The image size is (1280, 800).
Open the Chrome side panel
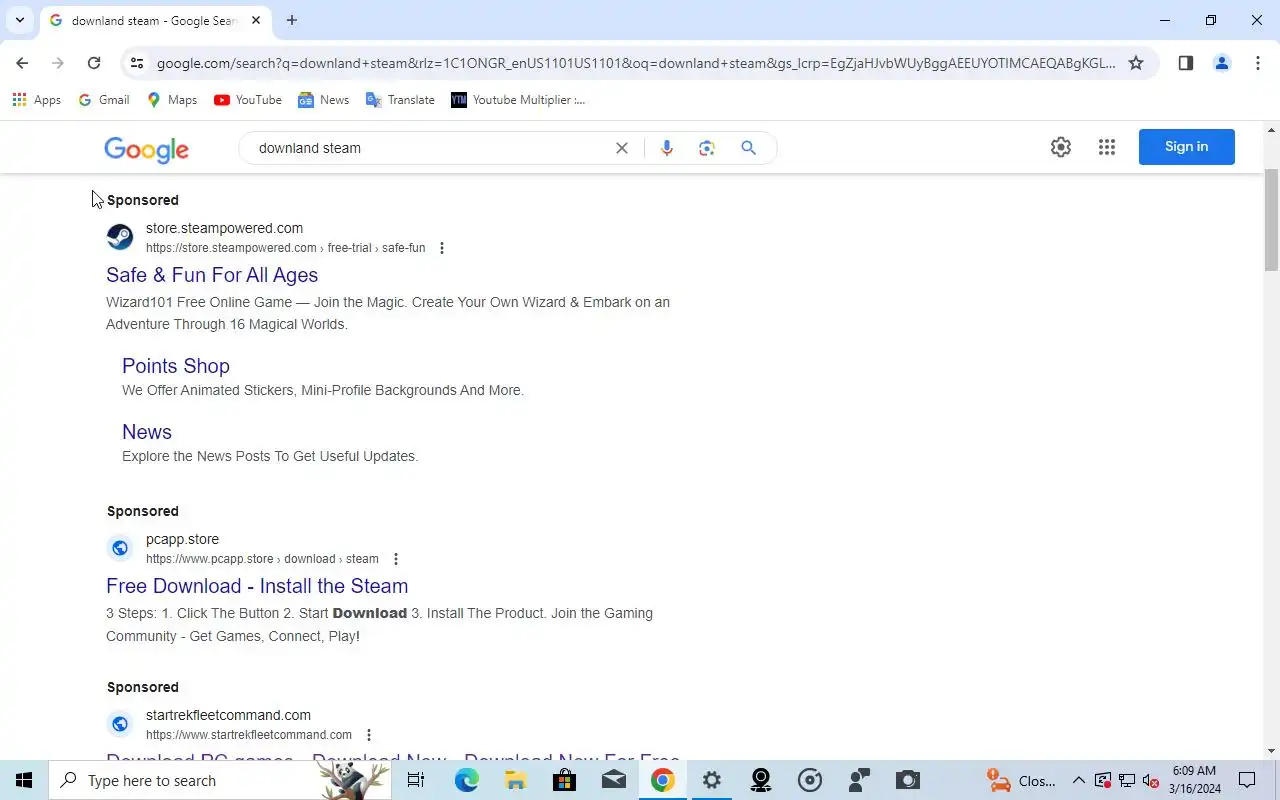coord(1186,63)
